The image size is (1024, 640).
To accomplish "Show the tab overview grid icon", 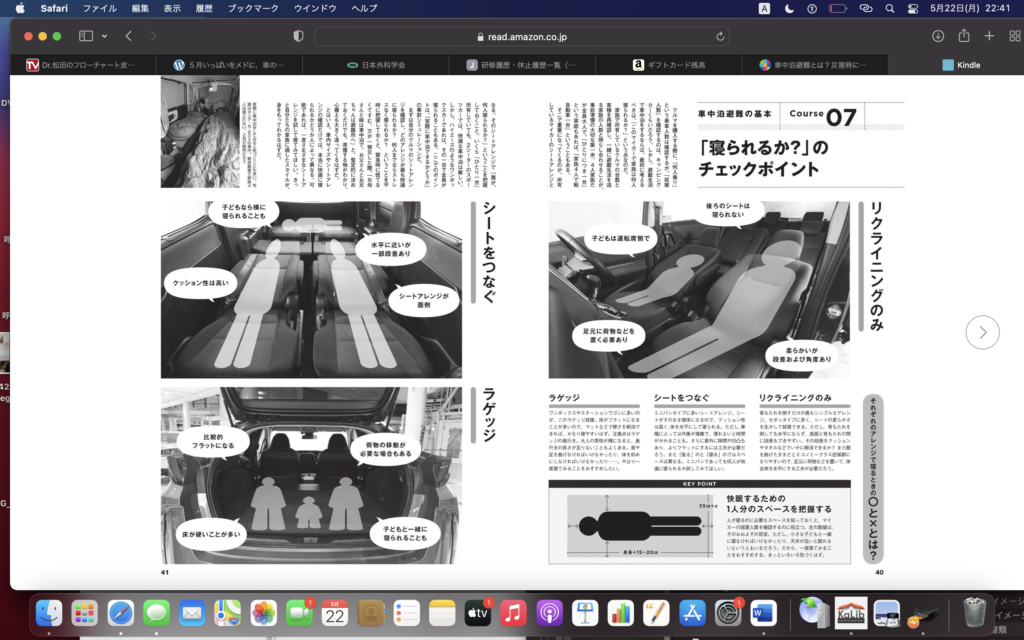I will point(1012,36).
